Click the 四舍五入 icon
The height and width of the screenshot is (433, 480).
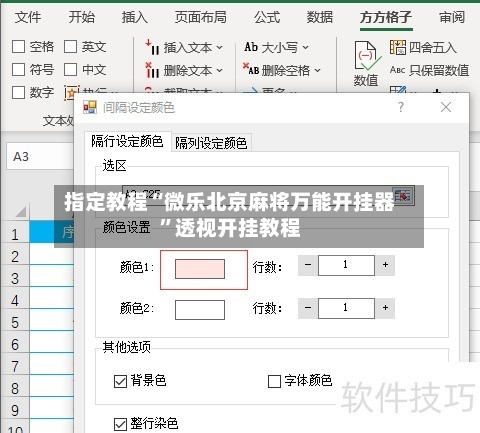click(398, 47)
